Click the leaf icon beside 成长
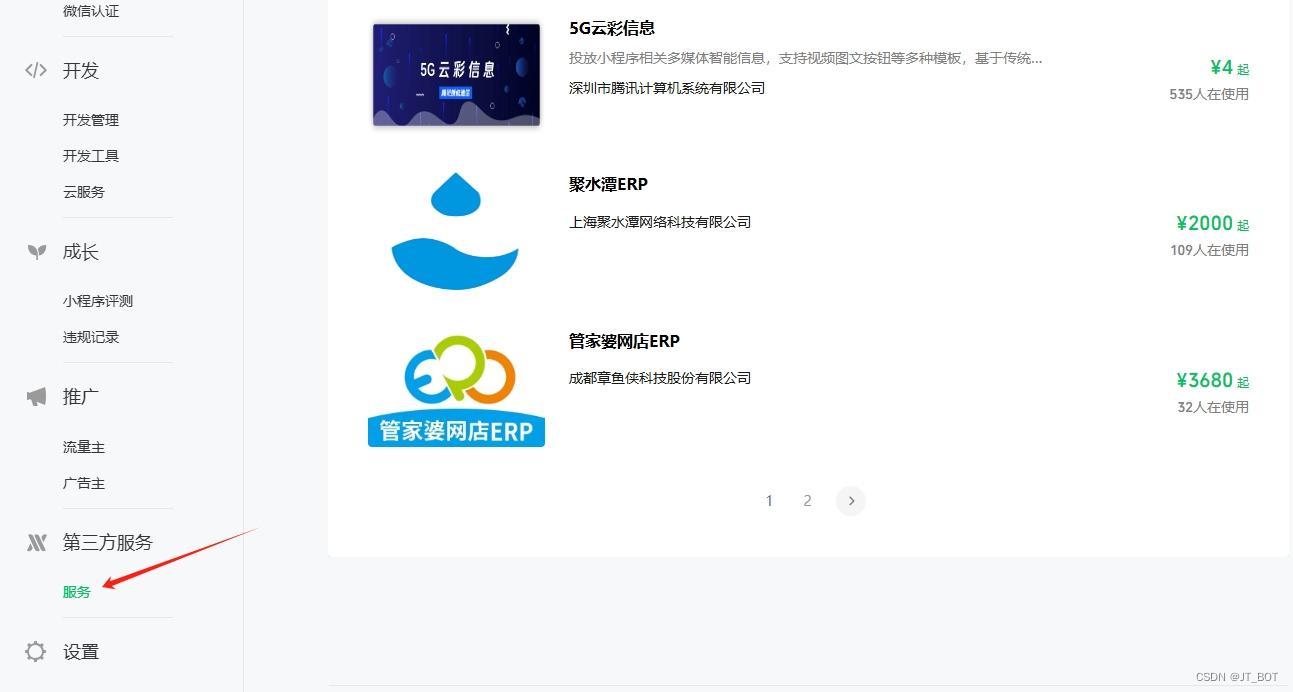1293x692 pixels. tap(36, 252)
